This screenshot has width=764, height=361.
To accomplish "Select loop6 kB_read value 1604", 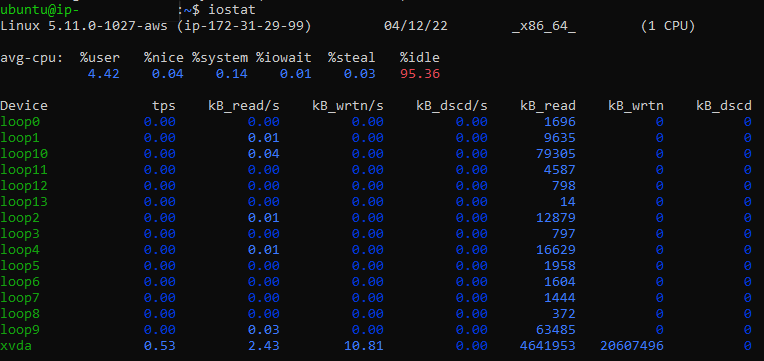I will click(x=560, y=282).
